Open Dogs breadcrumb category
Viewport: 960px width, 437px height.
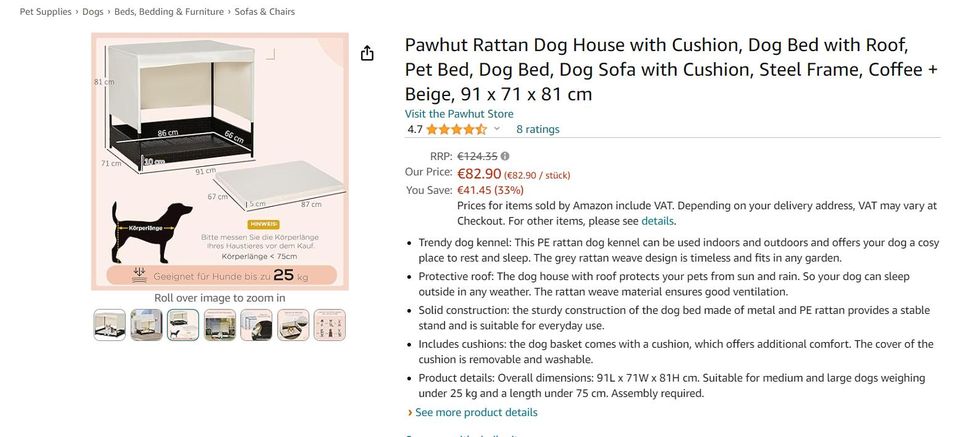click(93, 12)
